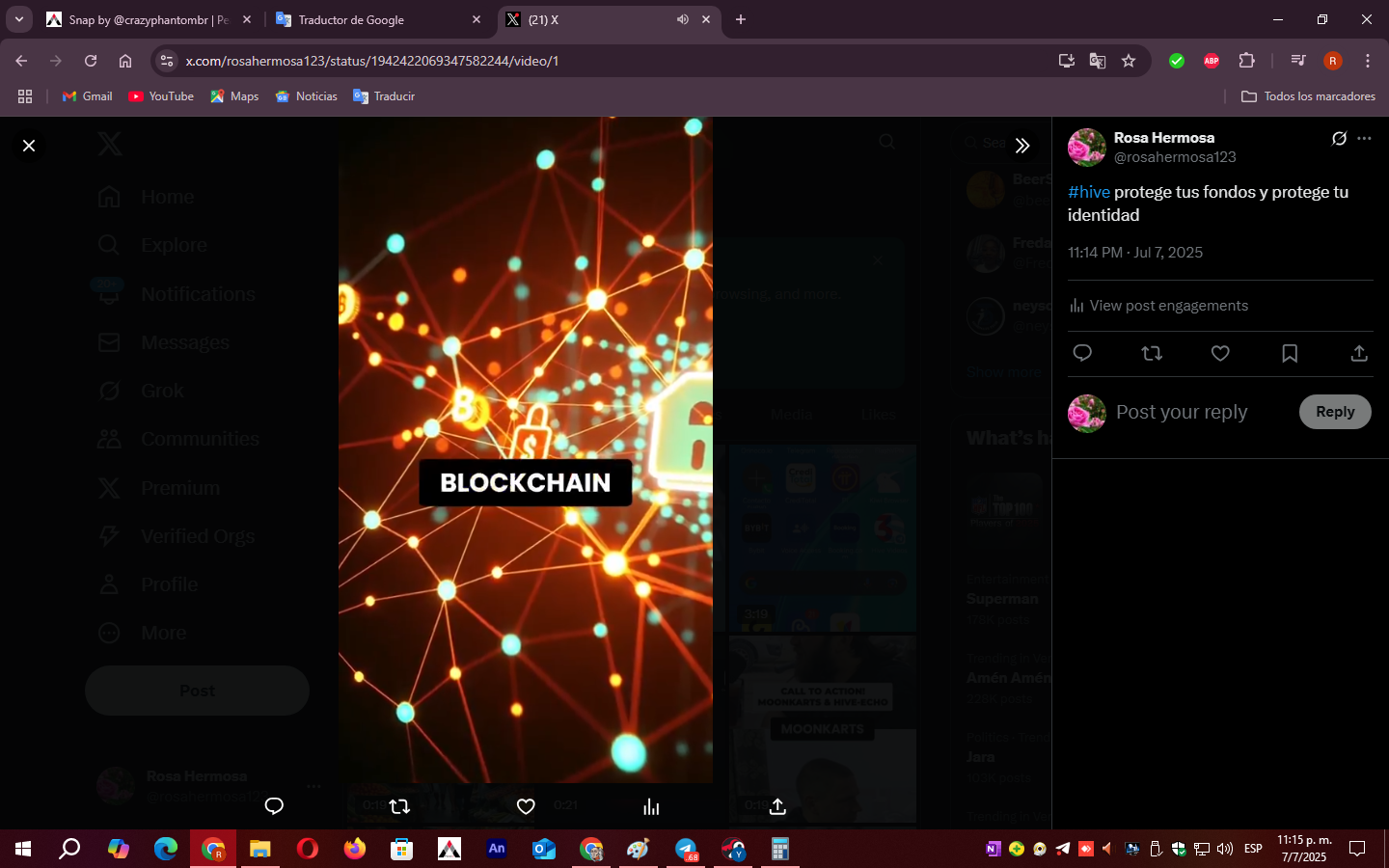The width and height of the screenshot is (1389, 868).
Task: Open the taskbar search magnifier
Action: 69,849
